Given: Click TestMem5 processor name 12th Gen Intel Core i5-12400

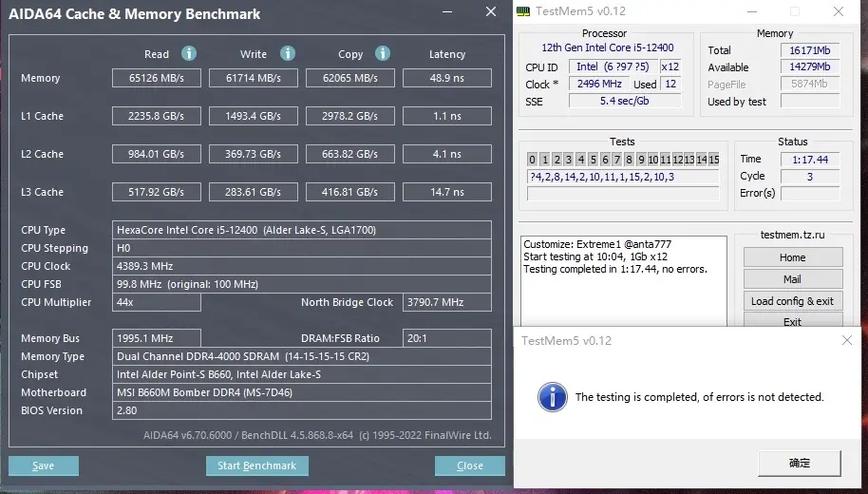Looking at the screenshot, I should click(607, 48).
